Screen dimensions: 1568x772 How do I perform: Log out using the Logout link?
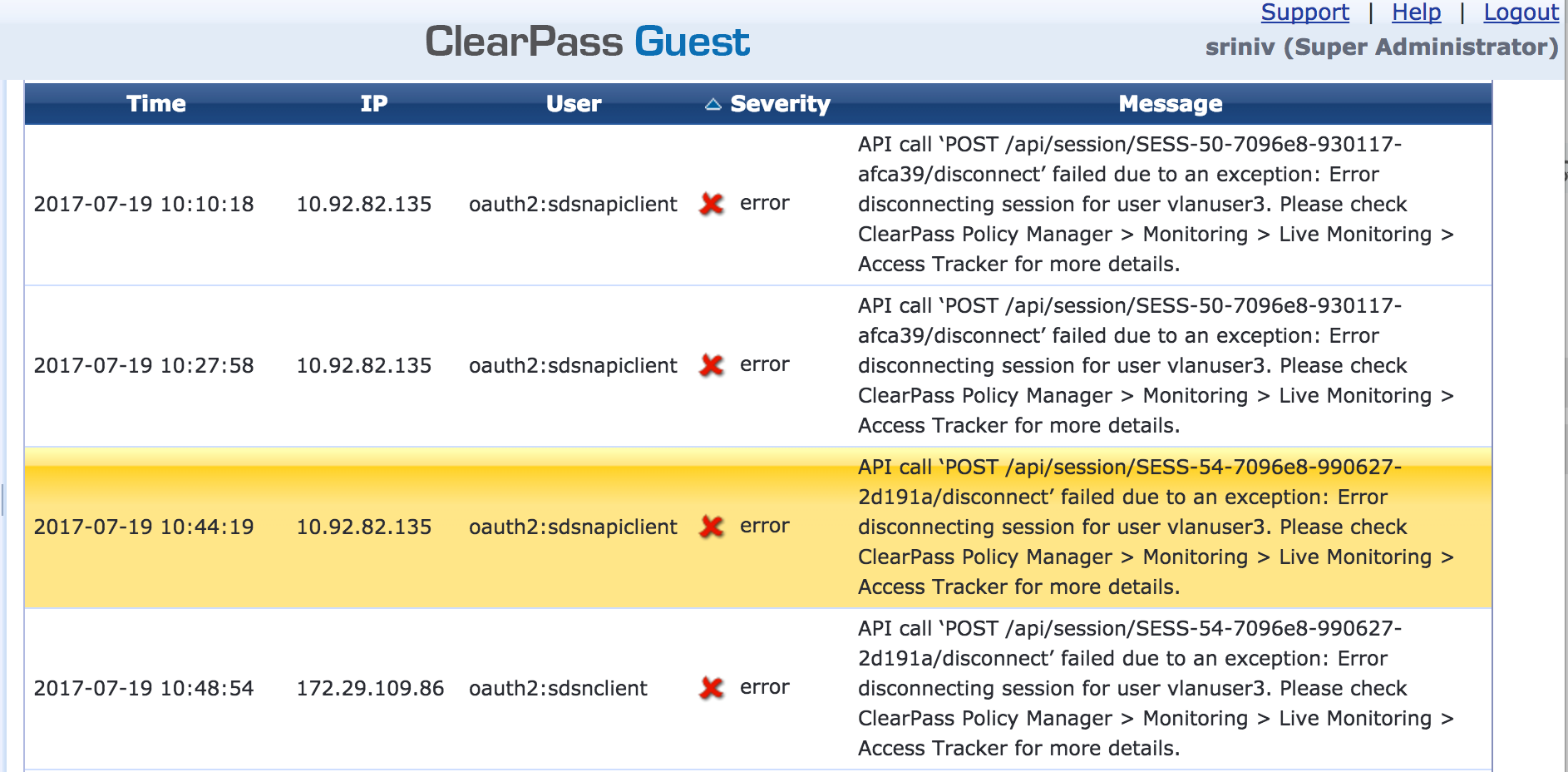coord(1521,12)
